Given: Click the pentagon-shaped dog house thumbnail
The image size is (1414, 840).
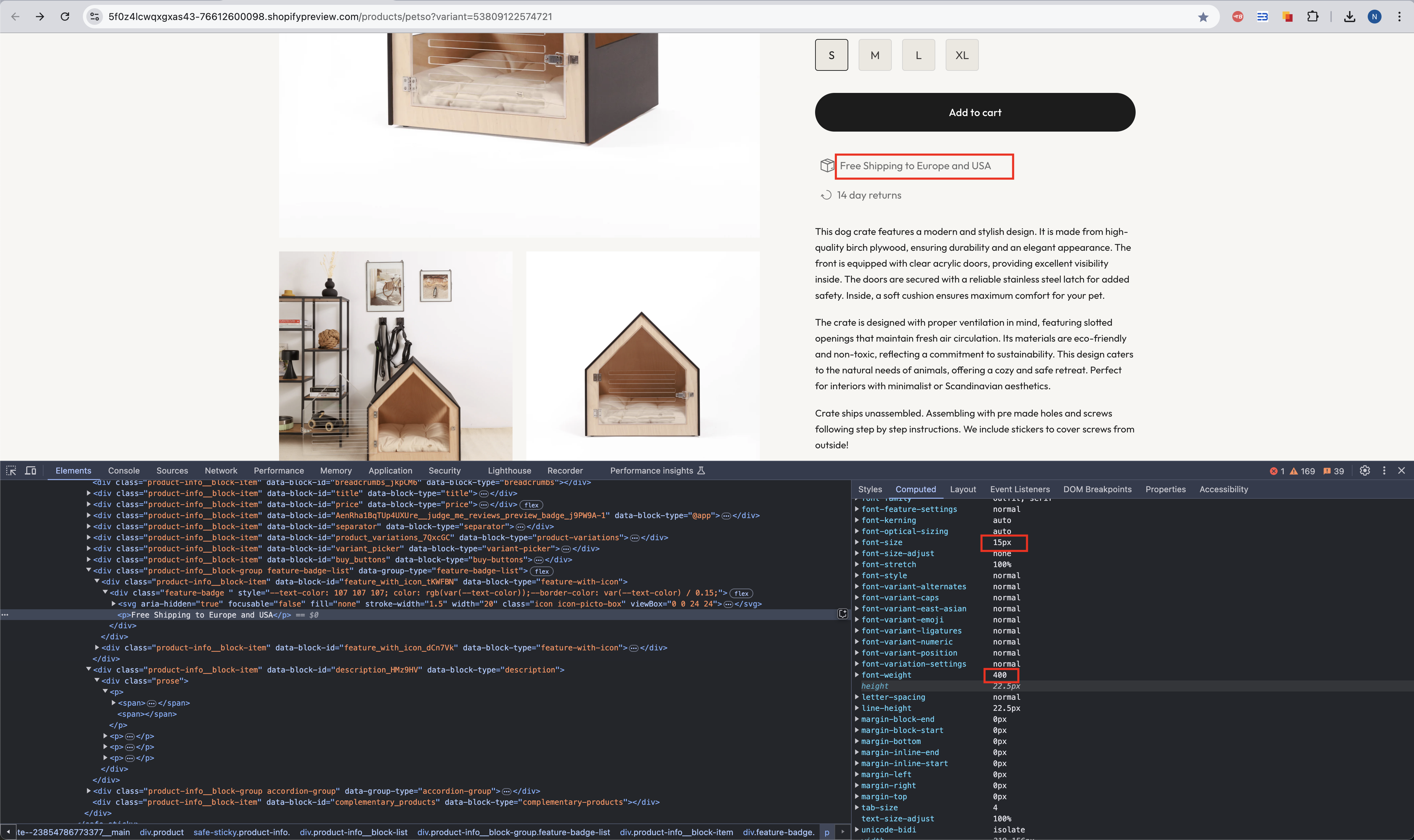Looking at the screenshot, I should coord(642,374).
